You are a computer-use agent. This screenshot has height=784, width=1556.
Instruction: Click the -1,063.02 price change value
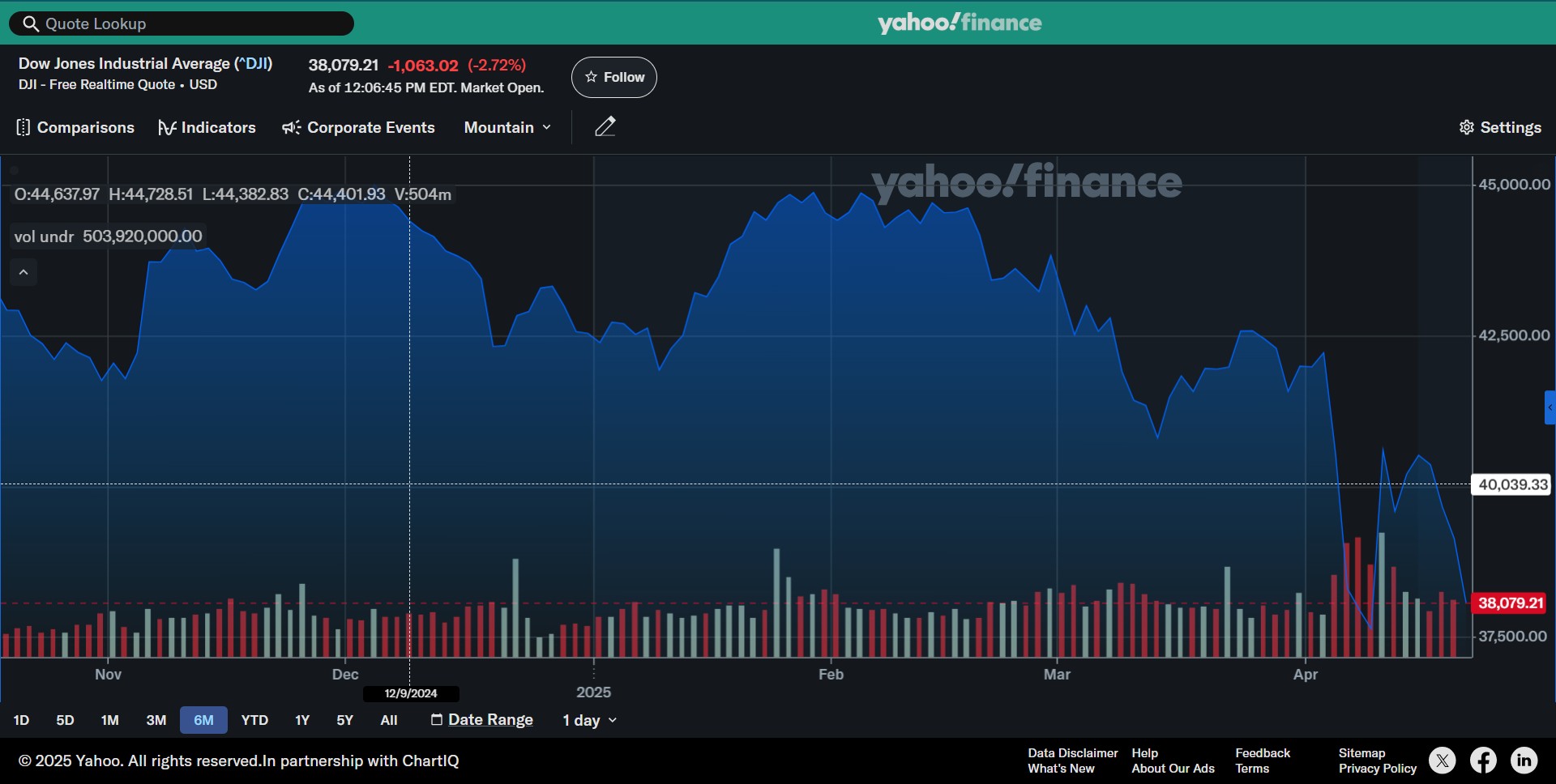423,66
